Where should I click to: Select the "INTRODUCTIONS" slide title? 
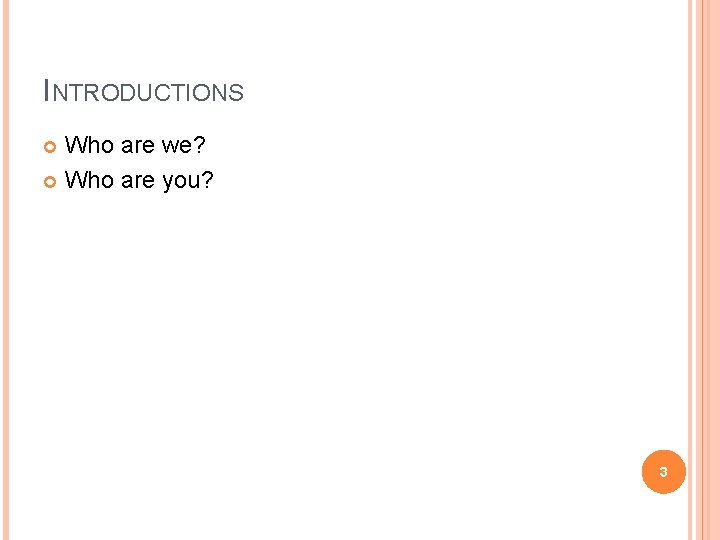coord(144,93)
